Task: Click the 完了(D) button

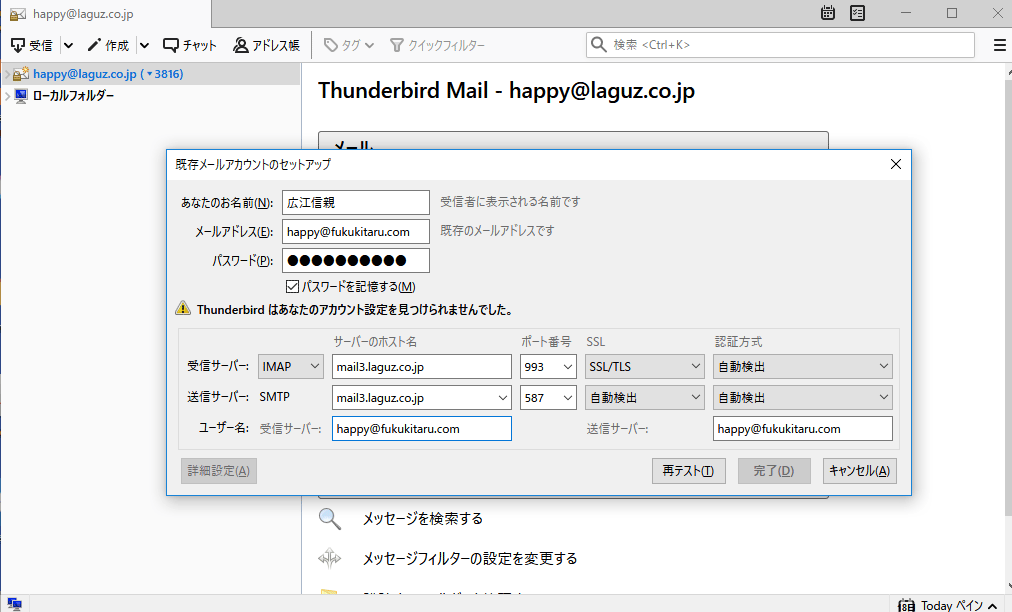Action: [x=774, y=471]
